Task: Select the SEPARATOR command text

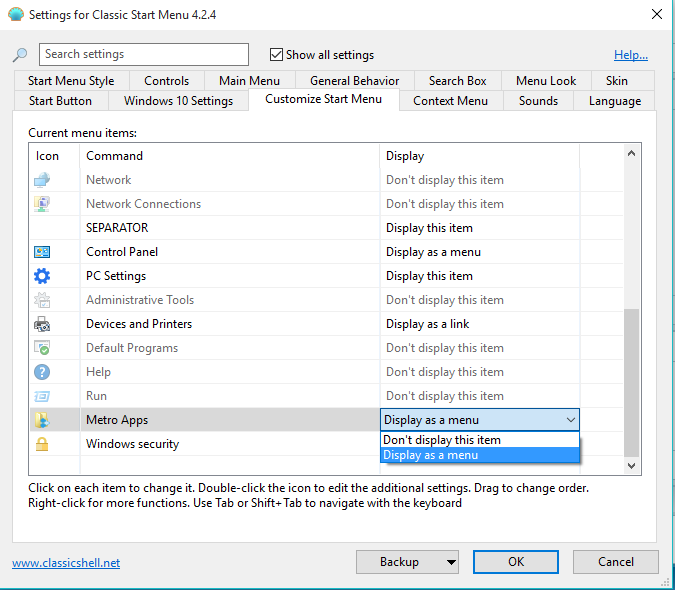Action: point(117,228)
